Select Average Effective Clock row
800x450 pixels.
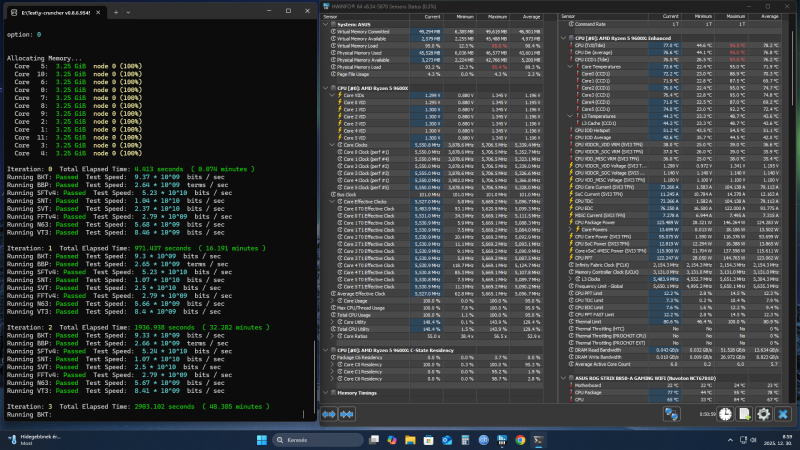433,294
